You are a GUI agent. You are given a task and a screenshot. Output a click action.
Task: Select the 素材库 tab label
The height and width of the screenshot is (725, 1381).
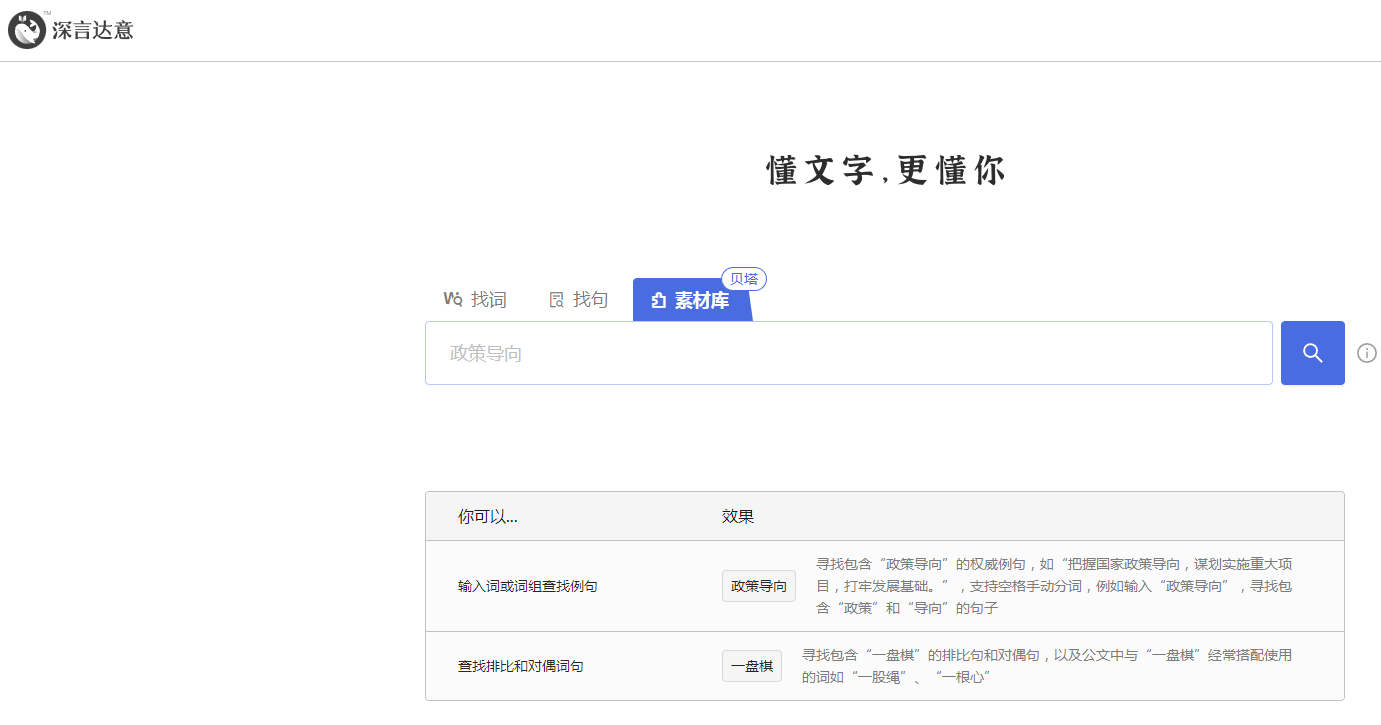pyautogui.click(x=702, y=301)
